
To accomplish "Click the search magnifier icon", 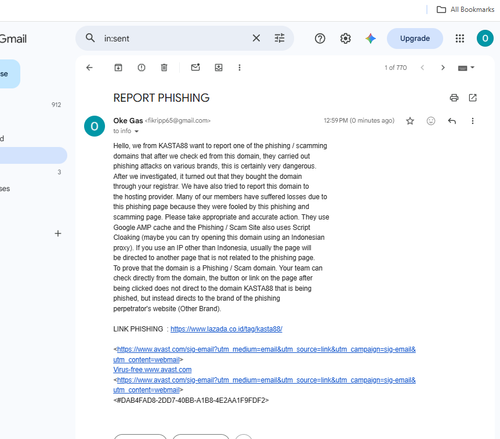I will [90, 38].
